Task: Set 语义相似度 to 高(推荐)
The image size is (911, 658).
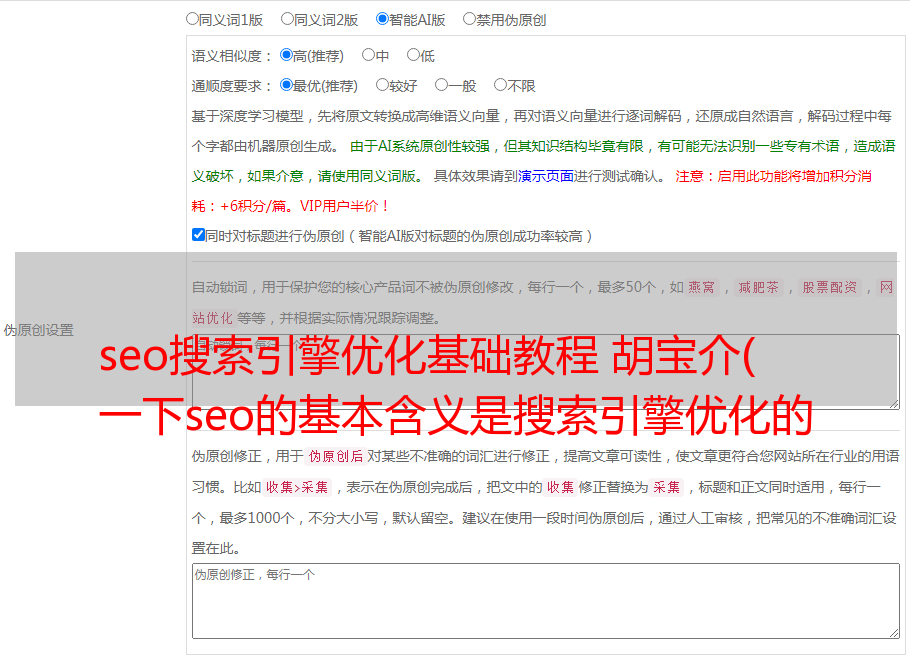Action: tap(286, 55)
